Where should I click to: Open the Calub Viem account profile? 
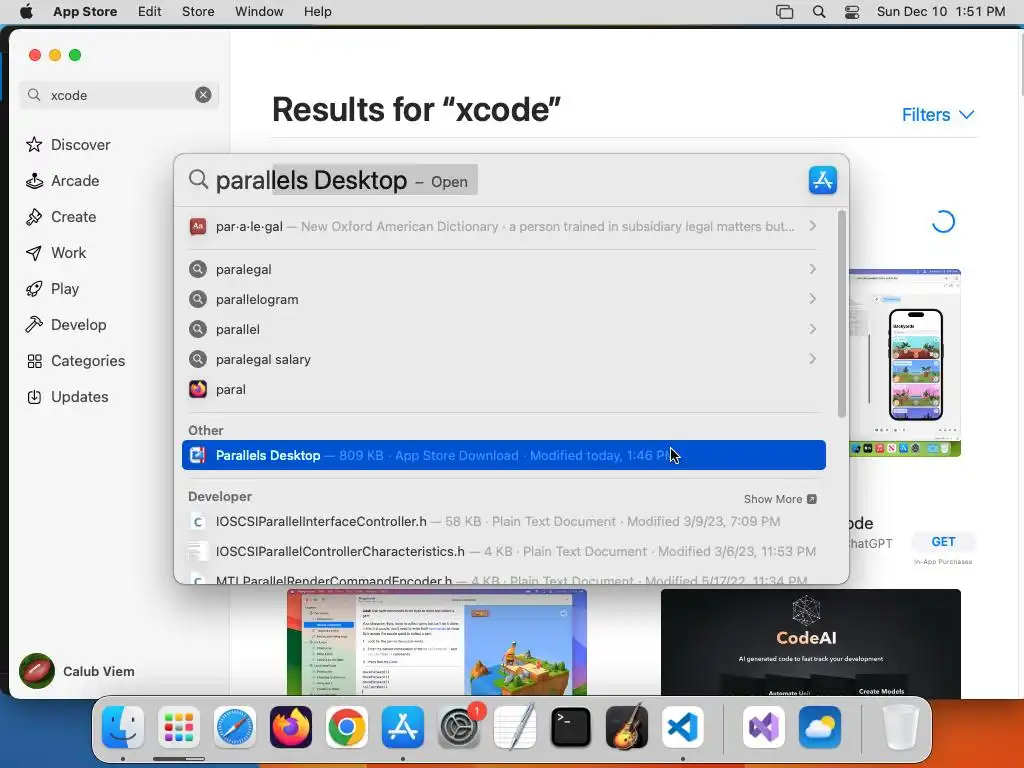77,671
